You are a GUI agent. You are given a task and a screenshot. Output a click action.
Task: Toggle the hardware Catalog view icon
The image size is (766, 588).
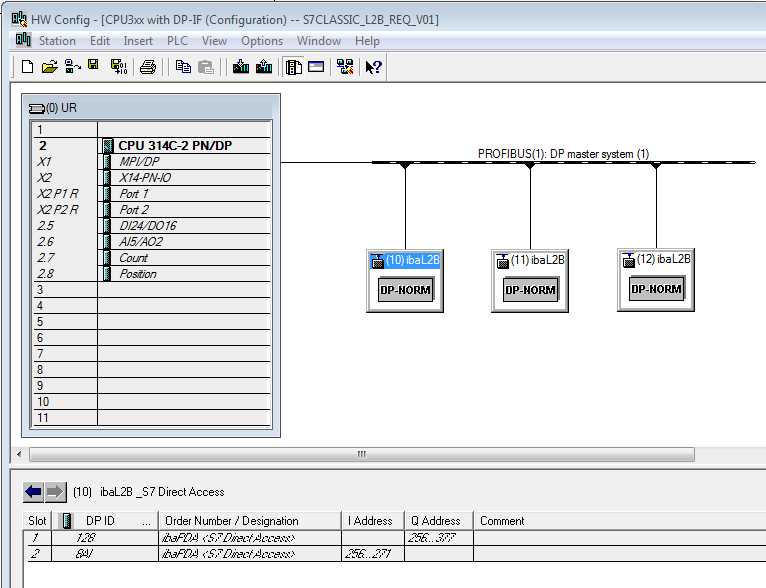tap(294, 67)
